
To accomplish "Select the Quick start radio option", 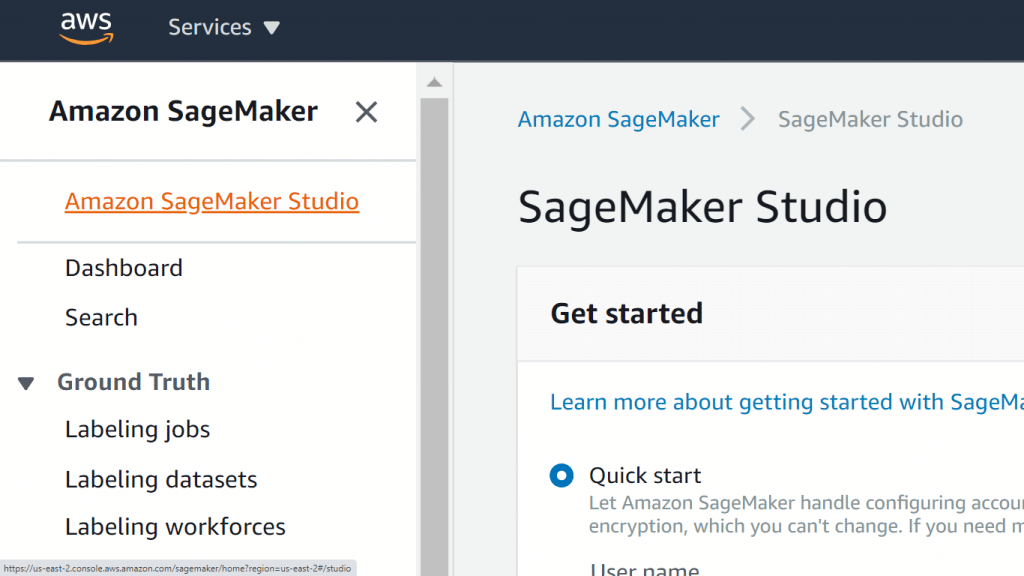I will tap(562, 475).
